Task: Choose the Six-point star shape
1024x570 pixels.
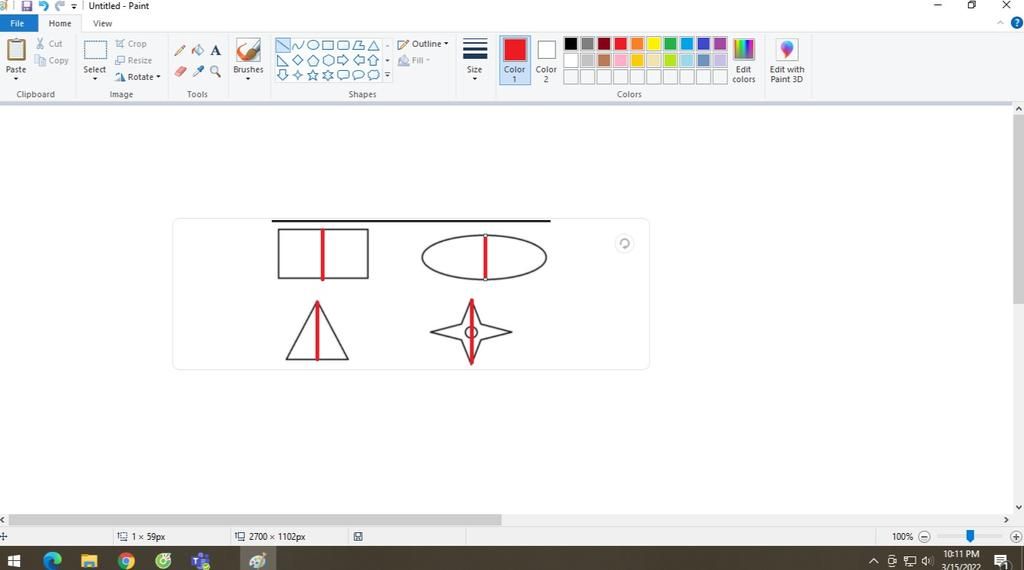Action: 328,75
